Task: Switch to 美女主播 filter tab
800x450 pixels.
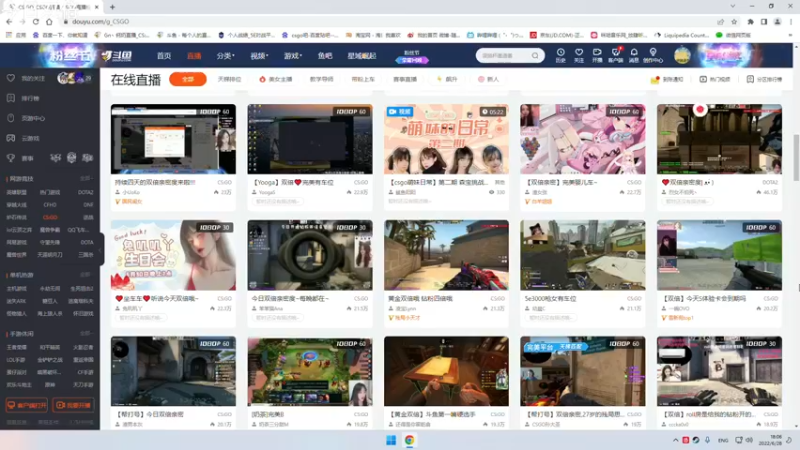Action: coord(276,79)
